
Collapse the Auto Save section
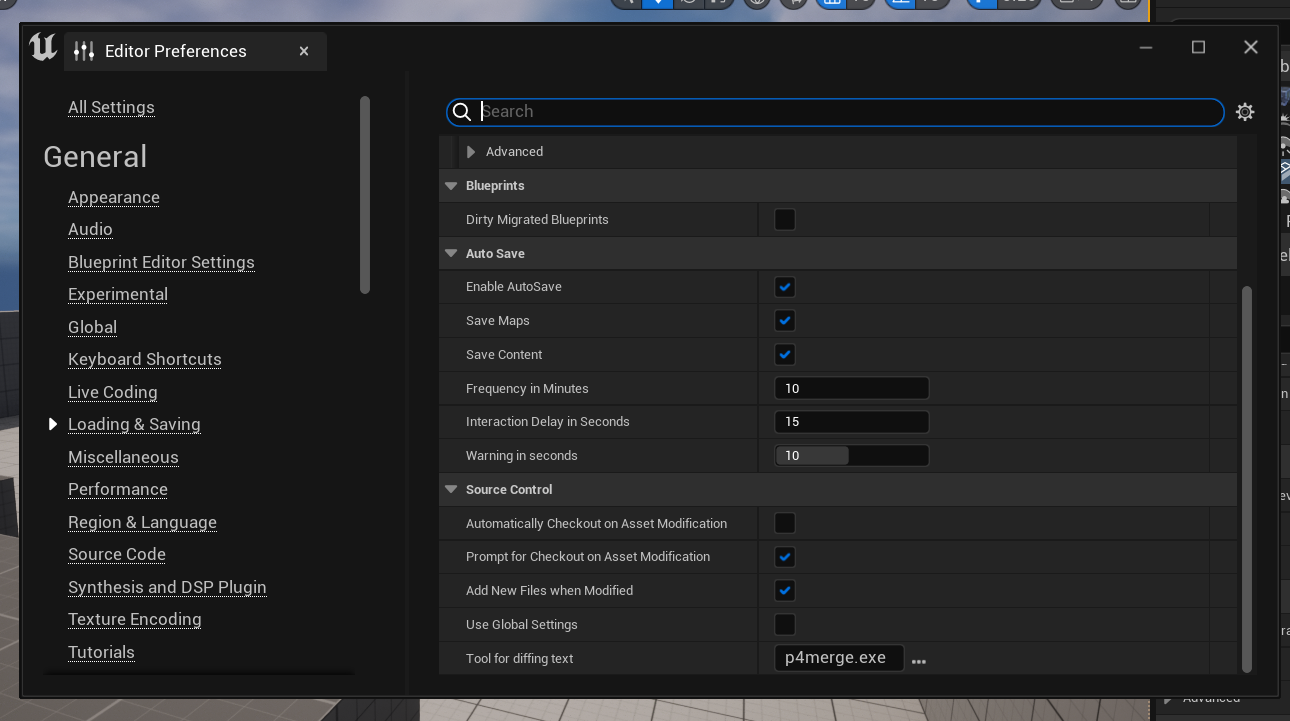[451, 254]
